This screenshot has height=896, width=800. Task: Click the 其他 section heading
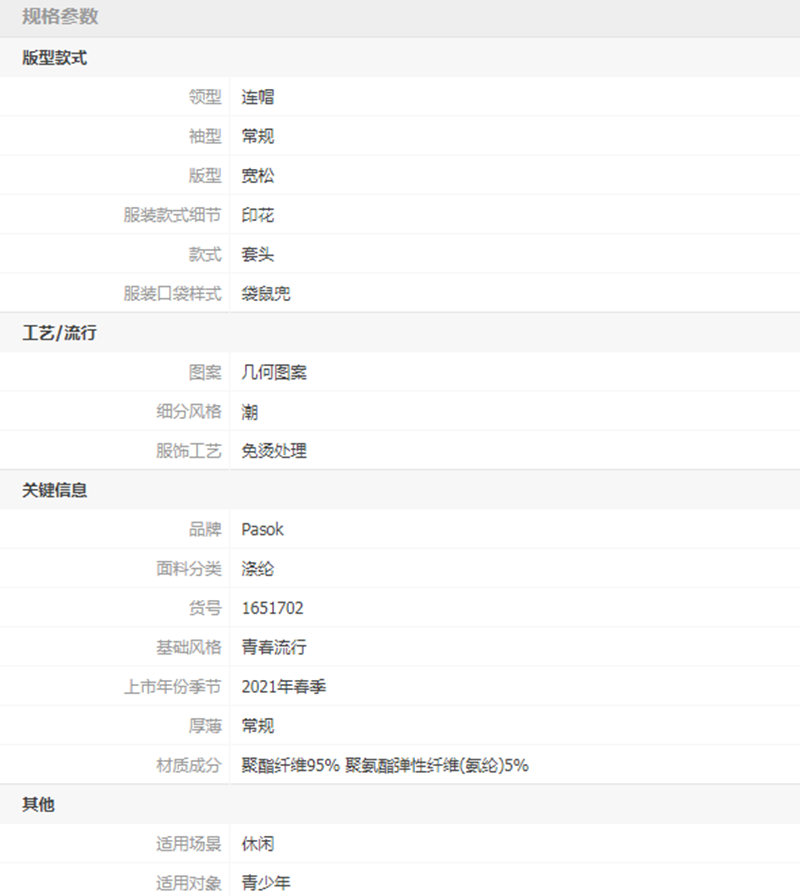coord(38,804)
